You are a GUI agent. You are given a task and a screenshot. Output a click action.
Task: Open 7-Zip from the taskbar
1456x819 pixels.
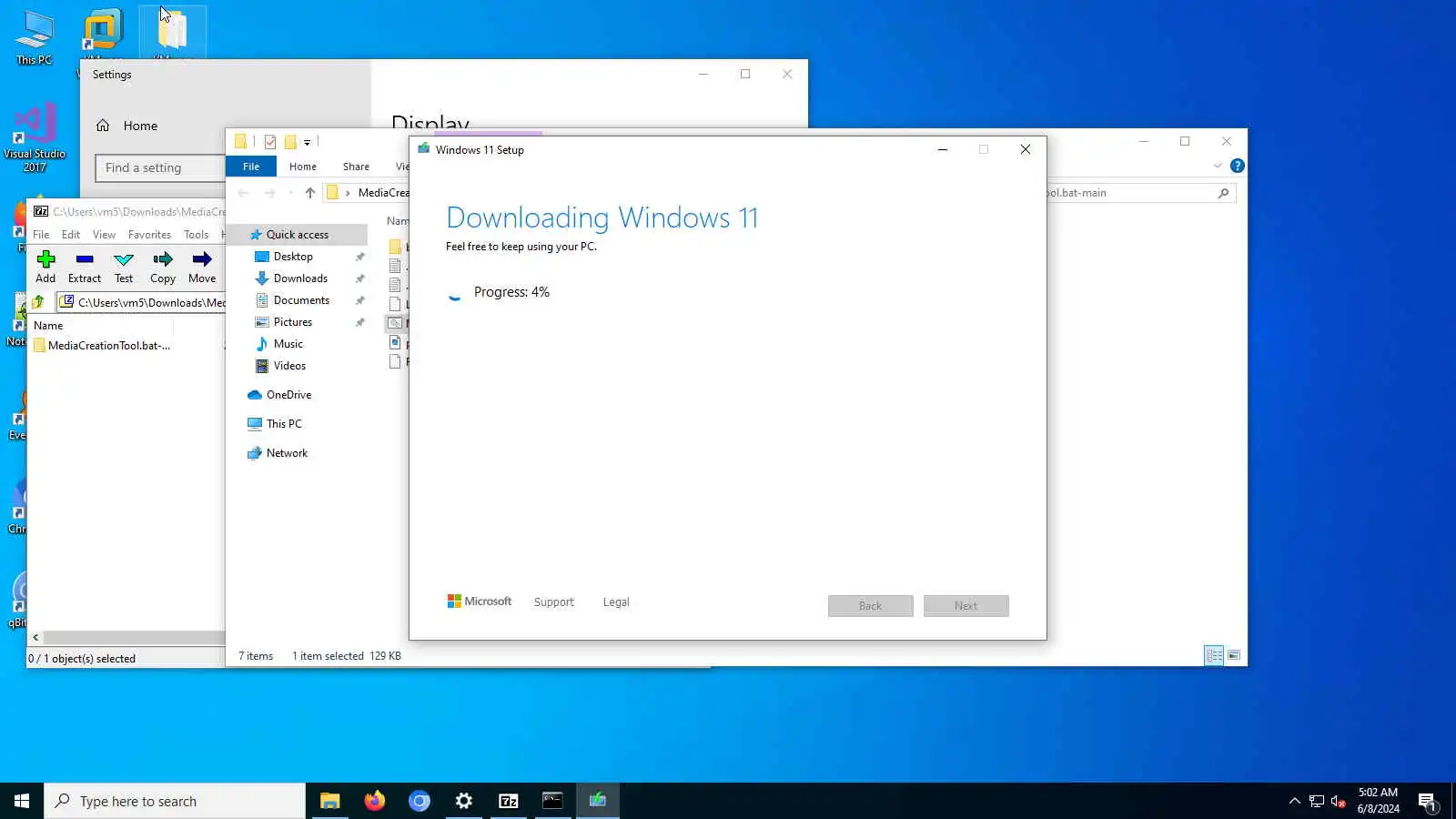tap(509, 801)
